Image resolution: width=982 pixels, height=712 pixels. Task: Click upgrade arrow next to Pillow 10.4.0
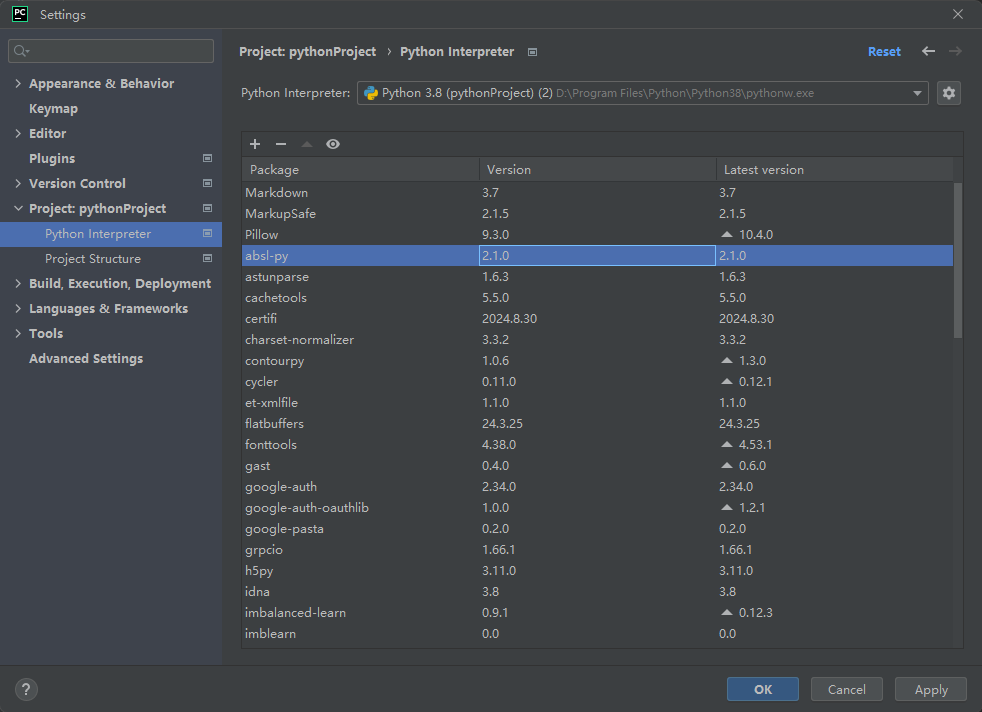point(726,234)
